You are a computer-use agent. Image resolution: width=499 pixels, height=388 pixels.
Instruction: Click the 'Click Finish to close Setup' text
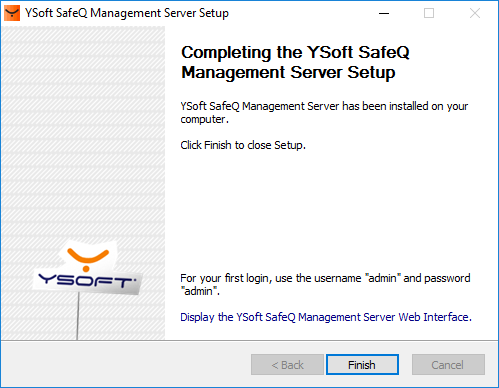pyautogui.click(x=243, y=145)
